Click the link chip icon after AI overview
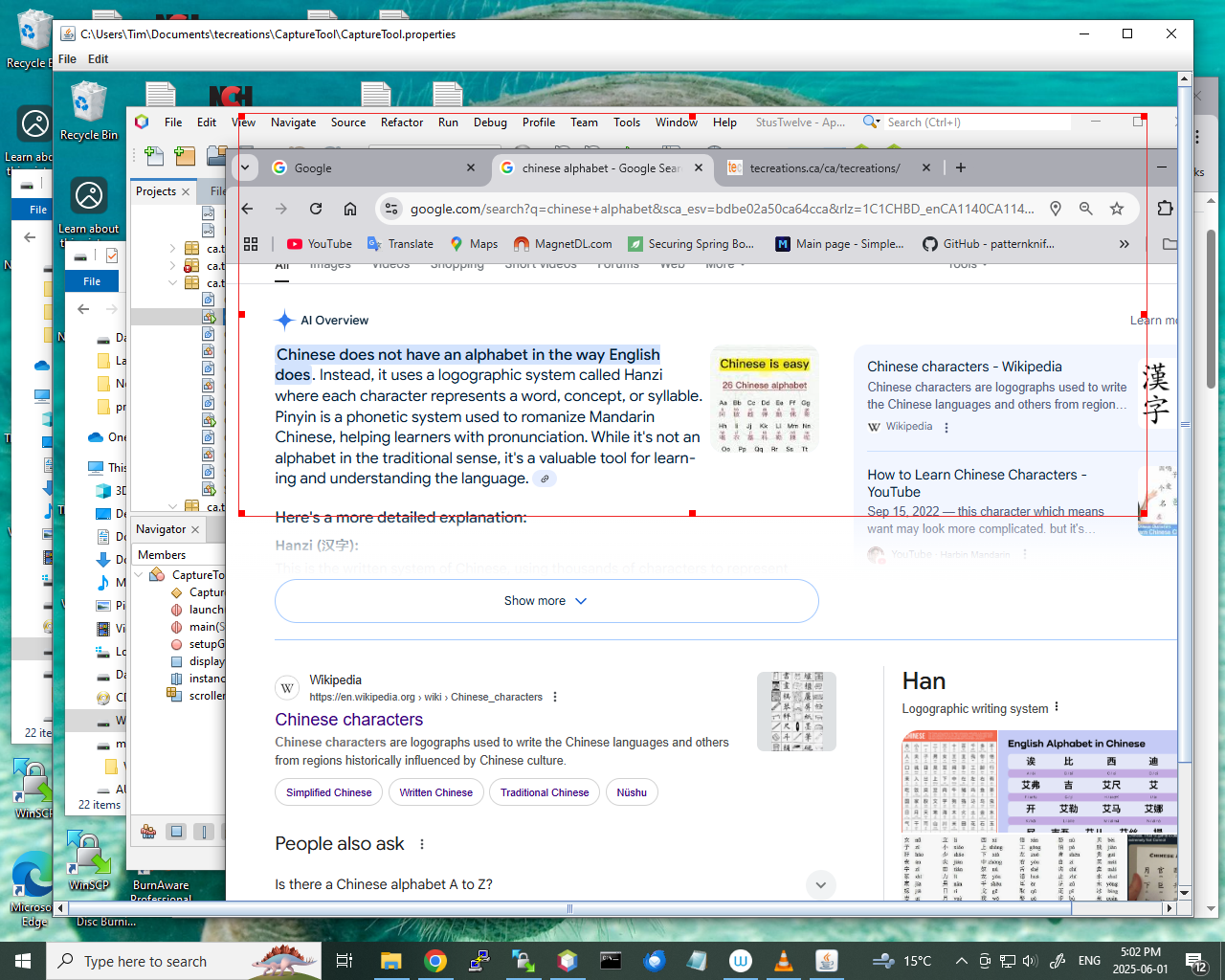Viewport: 1225px width, 980px height. (x=545, y=479)
